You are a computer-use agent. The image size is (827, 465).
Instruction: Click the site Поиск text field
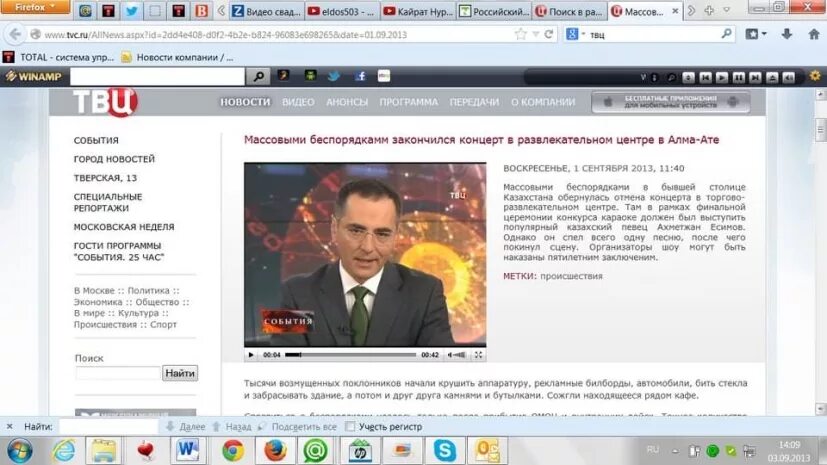tap(118, 373)
